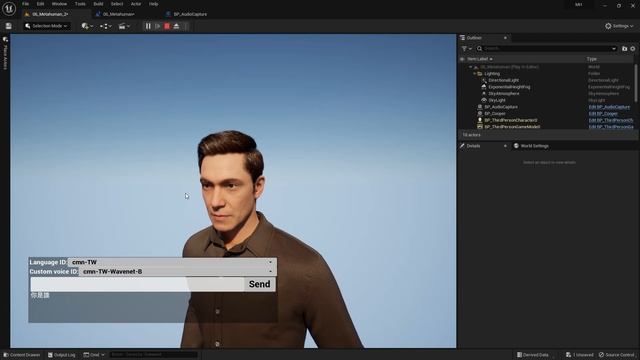This screenshot has width=640, height=360.
Task: Expand the Outliner search history arrow
Action: click(x=614, y=49)
